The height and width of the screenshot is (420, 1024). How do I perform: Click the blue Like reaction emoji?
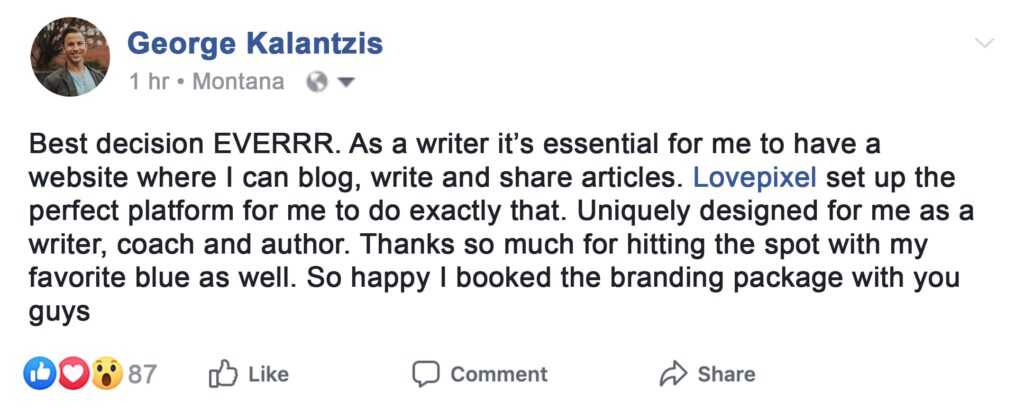click(x=39, y=374)
